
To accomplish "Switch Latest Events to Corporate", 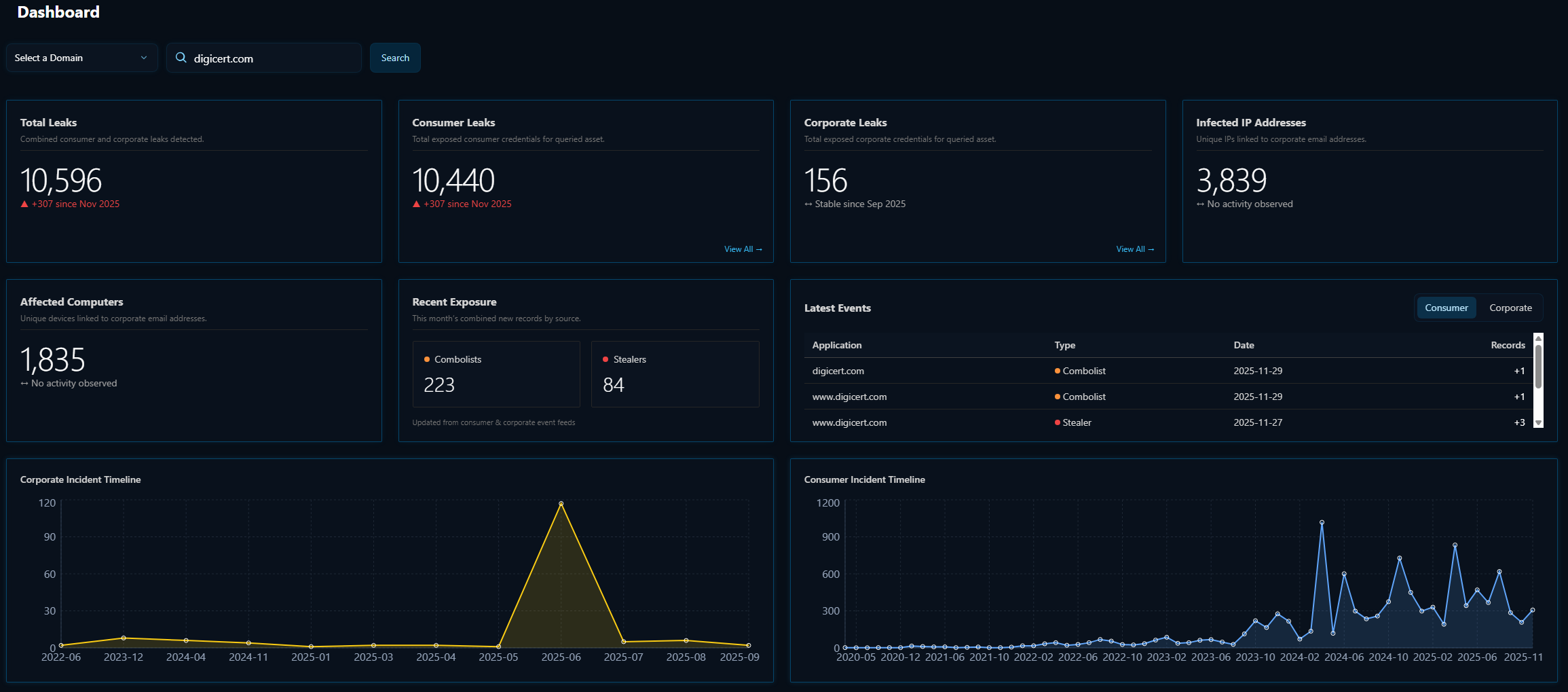I will [1510, 308].
